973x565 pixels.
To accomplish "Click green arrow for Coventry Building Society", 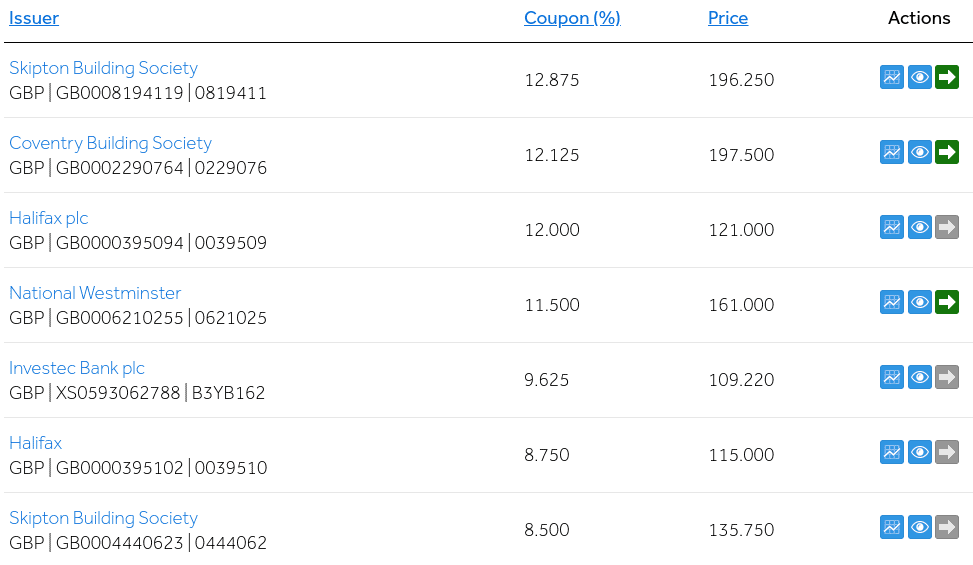I will 947,153.
